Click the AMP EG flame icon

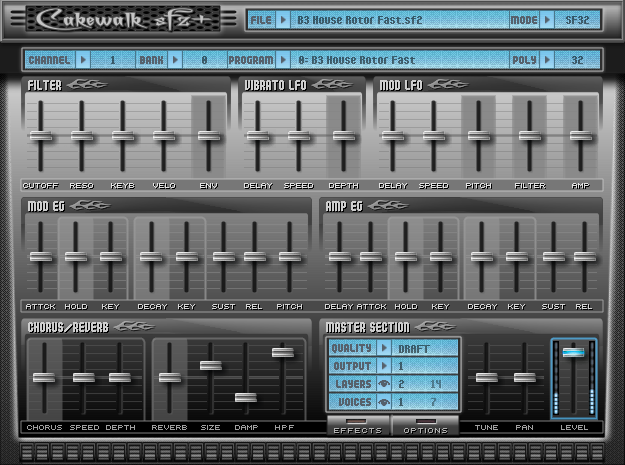[x=388, y=206]
